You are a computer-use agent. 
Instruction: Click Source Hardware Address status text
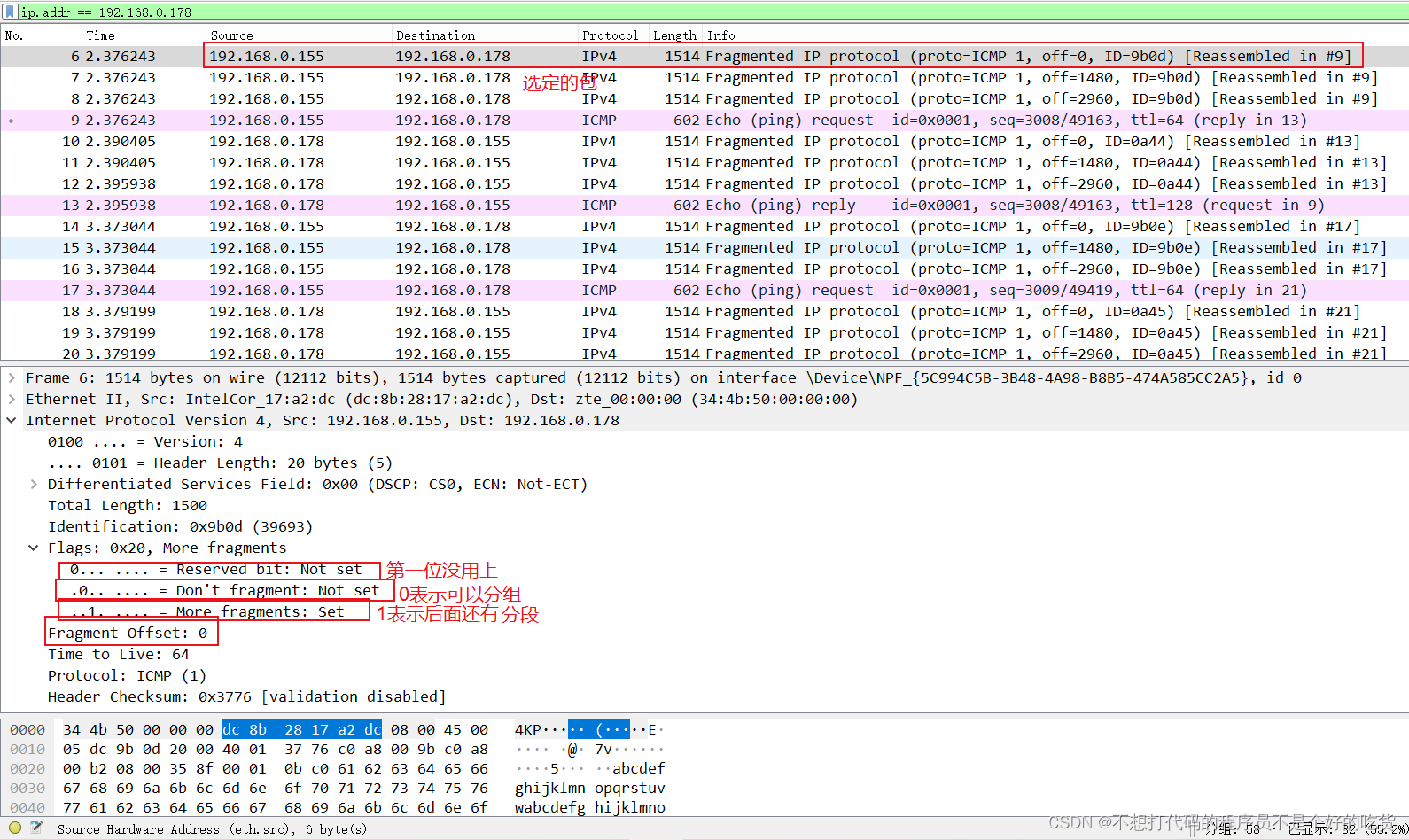coord(213,829)
